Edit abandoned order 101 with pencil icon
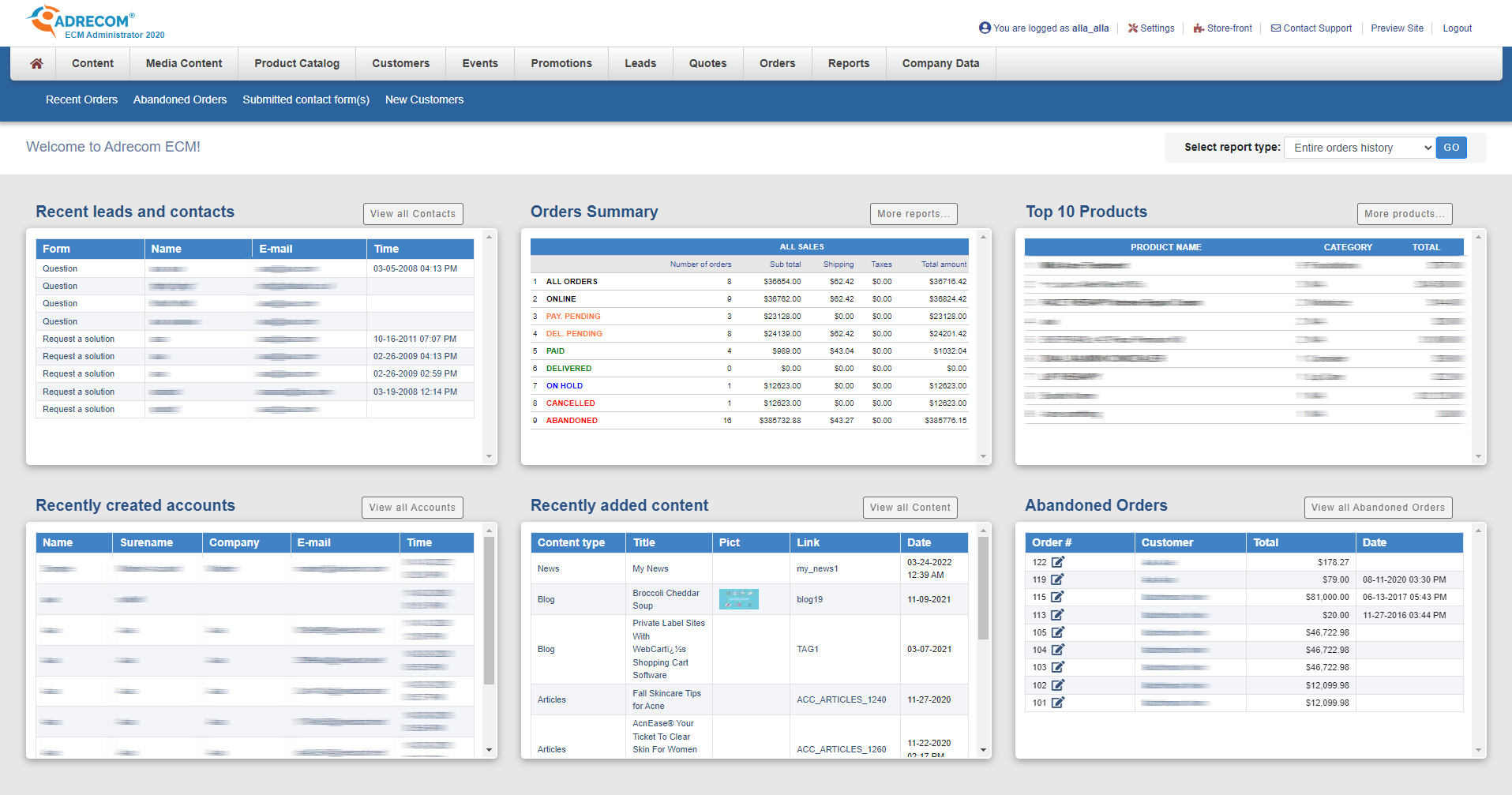The width and height of the screenshot is (1512, 795). click(x=1058, y=702)
